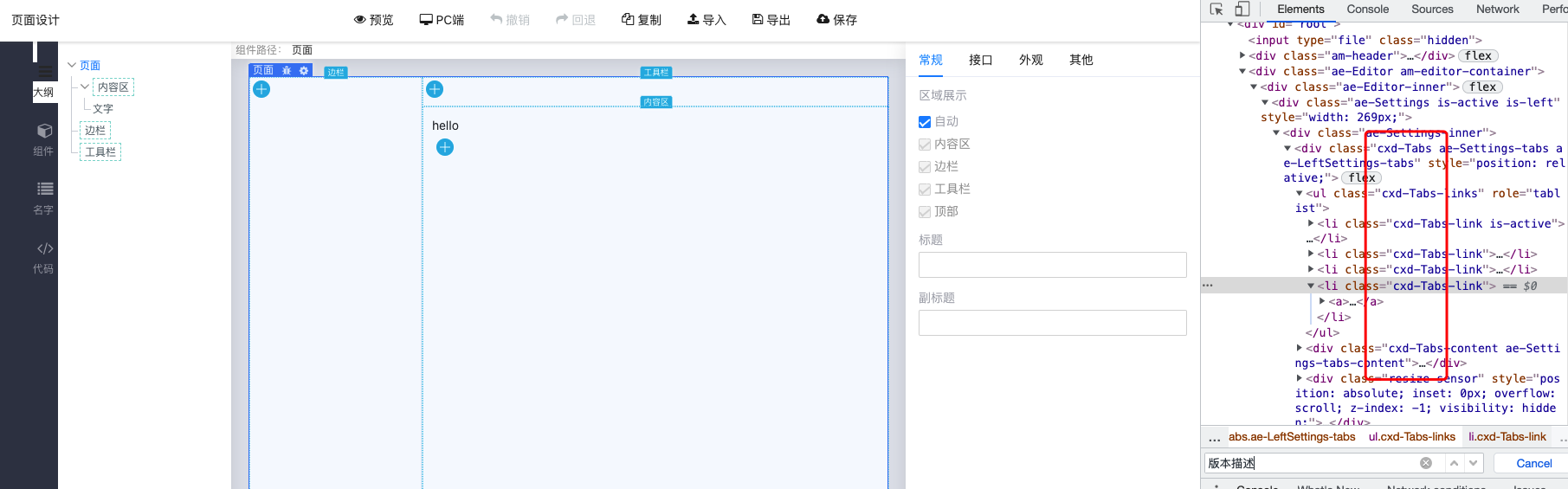The image size is (1568, 489).
Task: Switch to the 接口 settings tab
Action: (981, 60)
